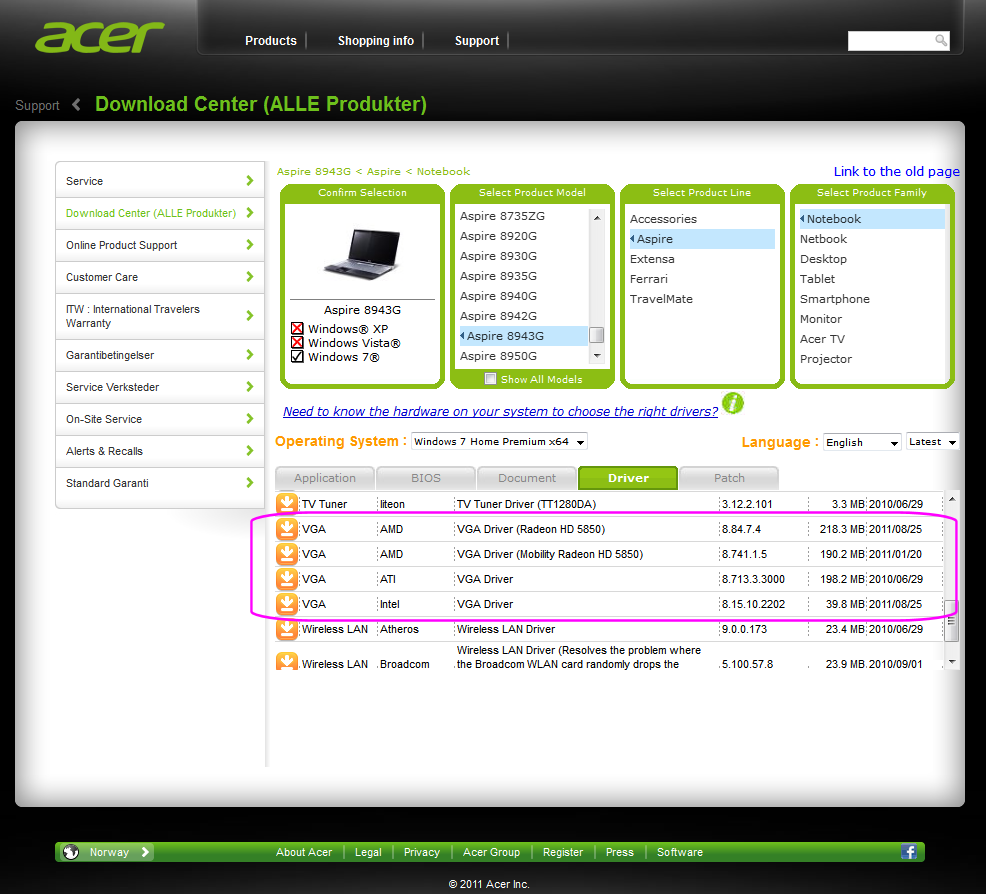Open the Latest version dropdown
Viewport: 986px width, 894px height.
tap(933, 442)
